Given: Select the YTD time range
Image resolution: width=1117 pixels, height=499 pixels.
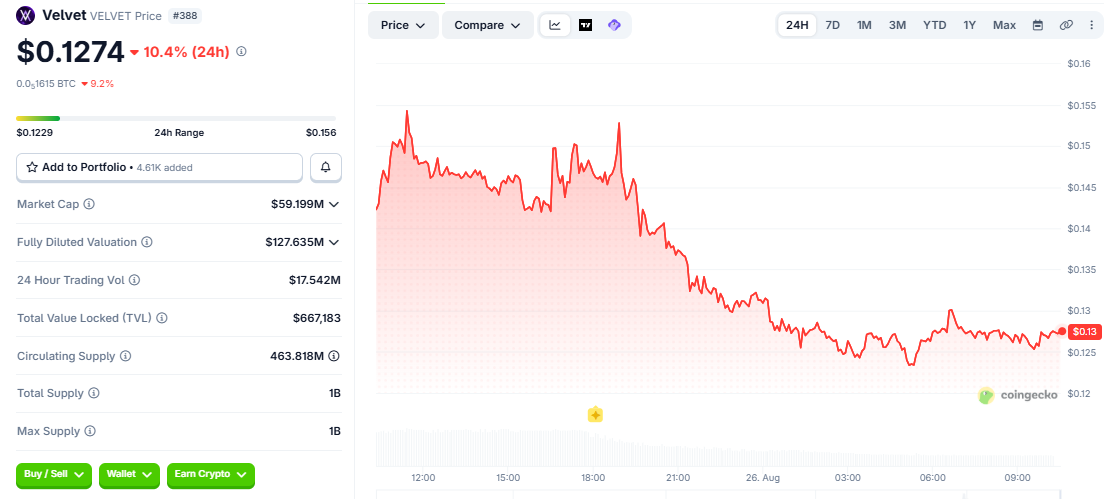Looking at the screenshot, I should point(935,25).
